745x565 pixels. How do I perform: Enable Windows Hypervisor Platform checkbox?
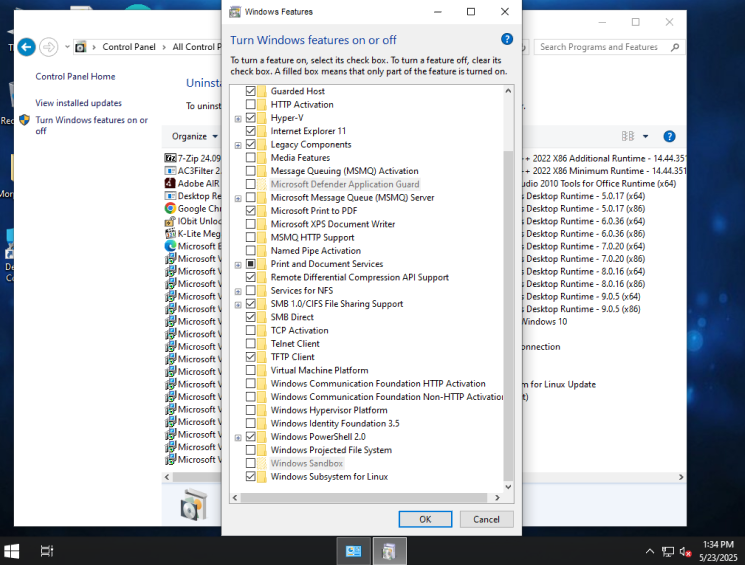(x=250, y=410)
